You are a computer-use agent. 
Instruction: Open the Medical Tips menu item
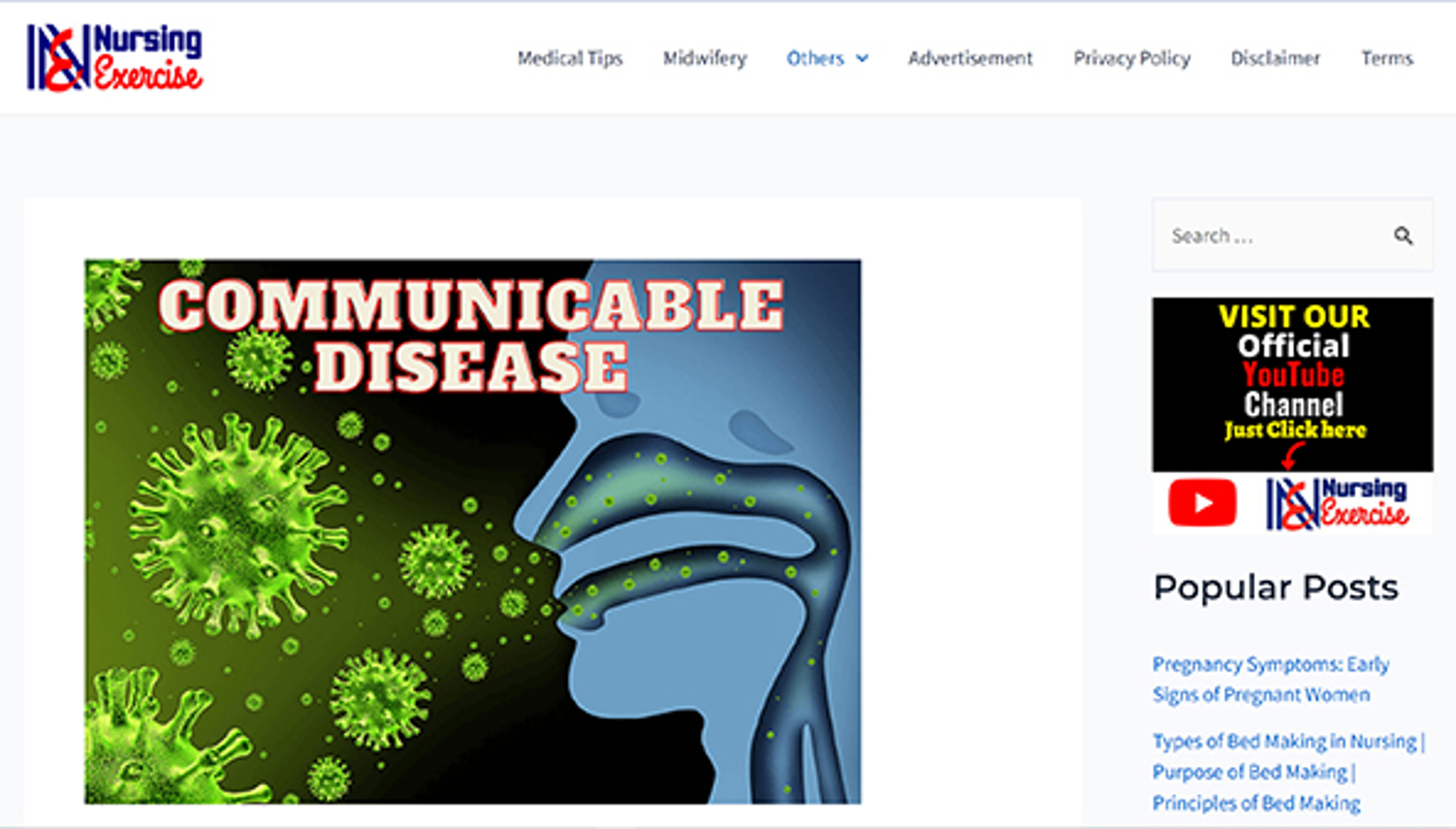click(570, 58)
